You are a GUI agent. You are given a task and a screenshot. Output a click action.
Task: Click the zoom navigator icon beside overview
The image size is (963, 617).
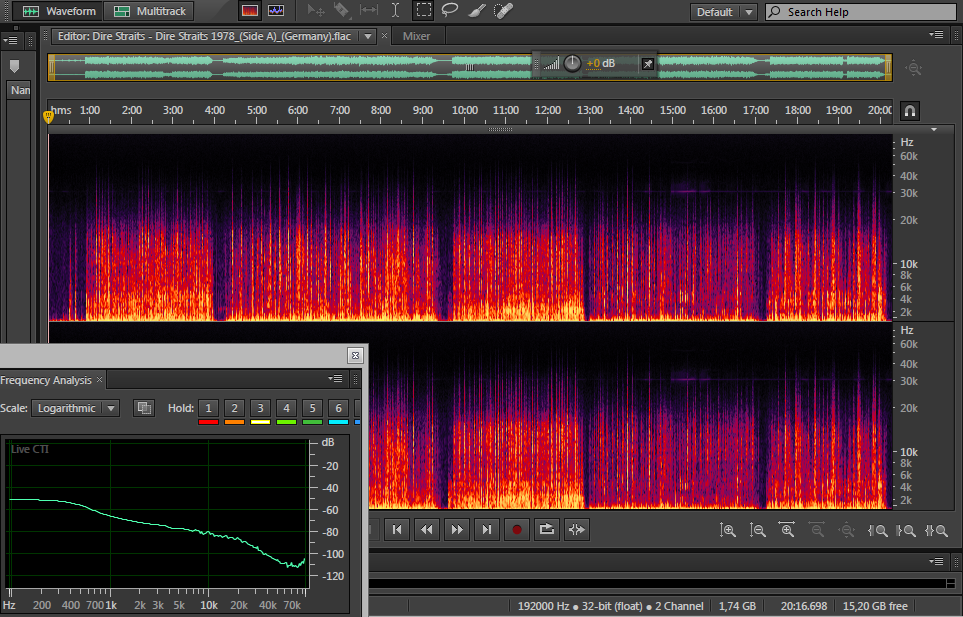pyautogui.click(x=914, y=68)
